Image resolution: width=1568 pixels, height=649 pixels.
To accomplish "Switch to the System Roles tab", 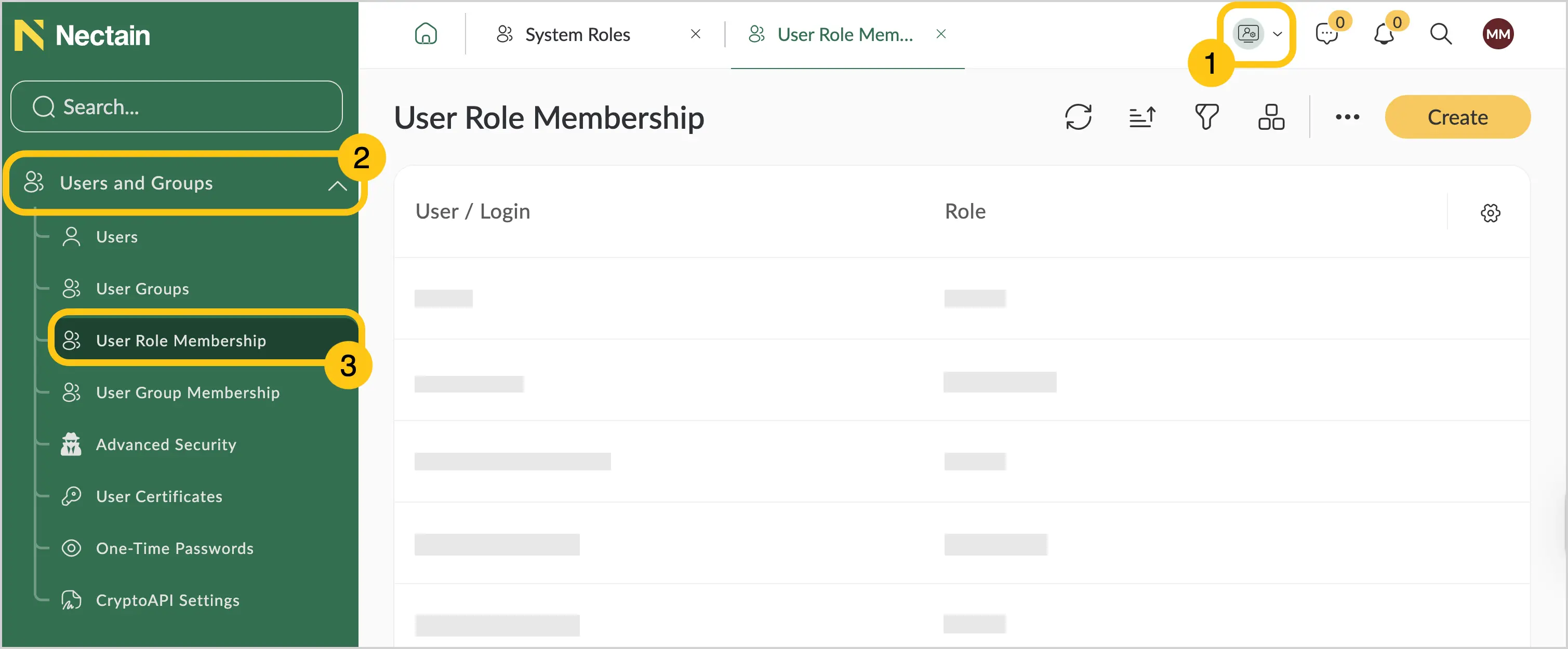I will [x=577, y=35].
